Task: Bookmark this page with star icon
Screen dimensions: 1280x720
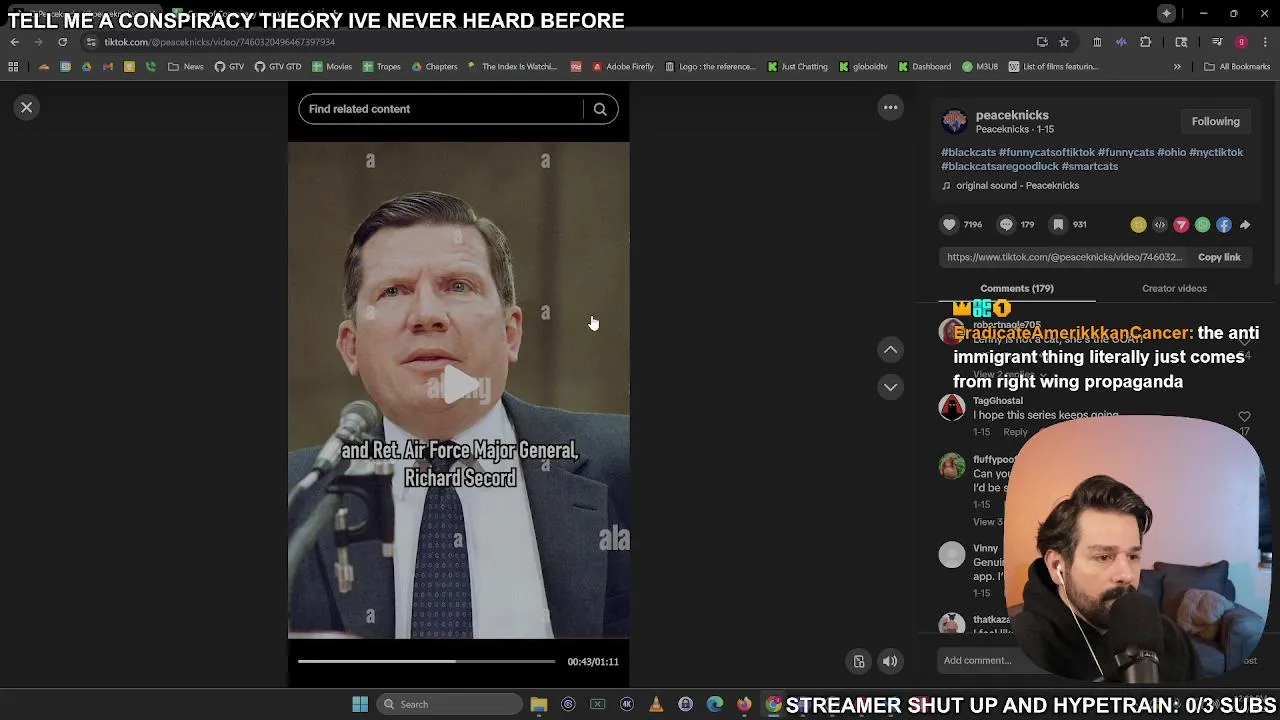Action: 1064,42
